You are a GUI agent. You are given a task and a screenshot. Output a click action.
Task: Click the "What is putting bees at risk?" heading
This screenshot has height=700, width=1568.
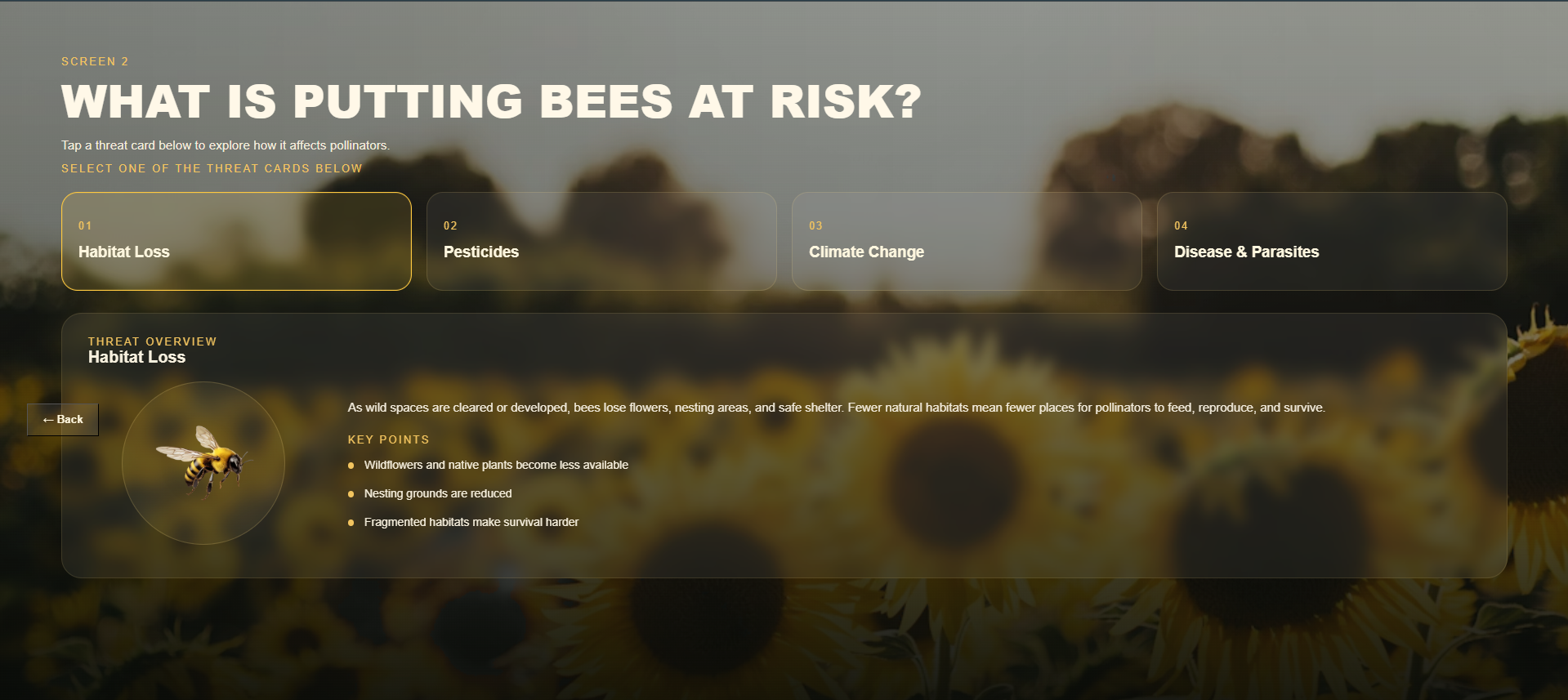tap(491, 102)
